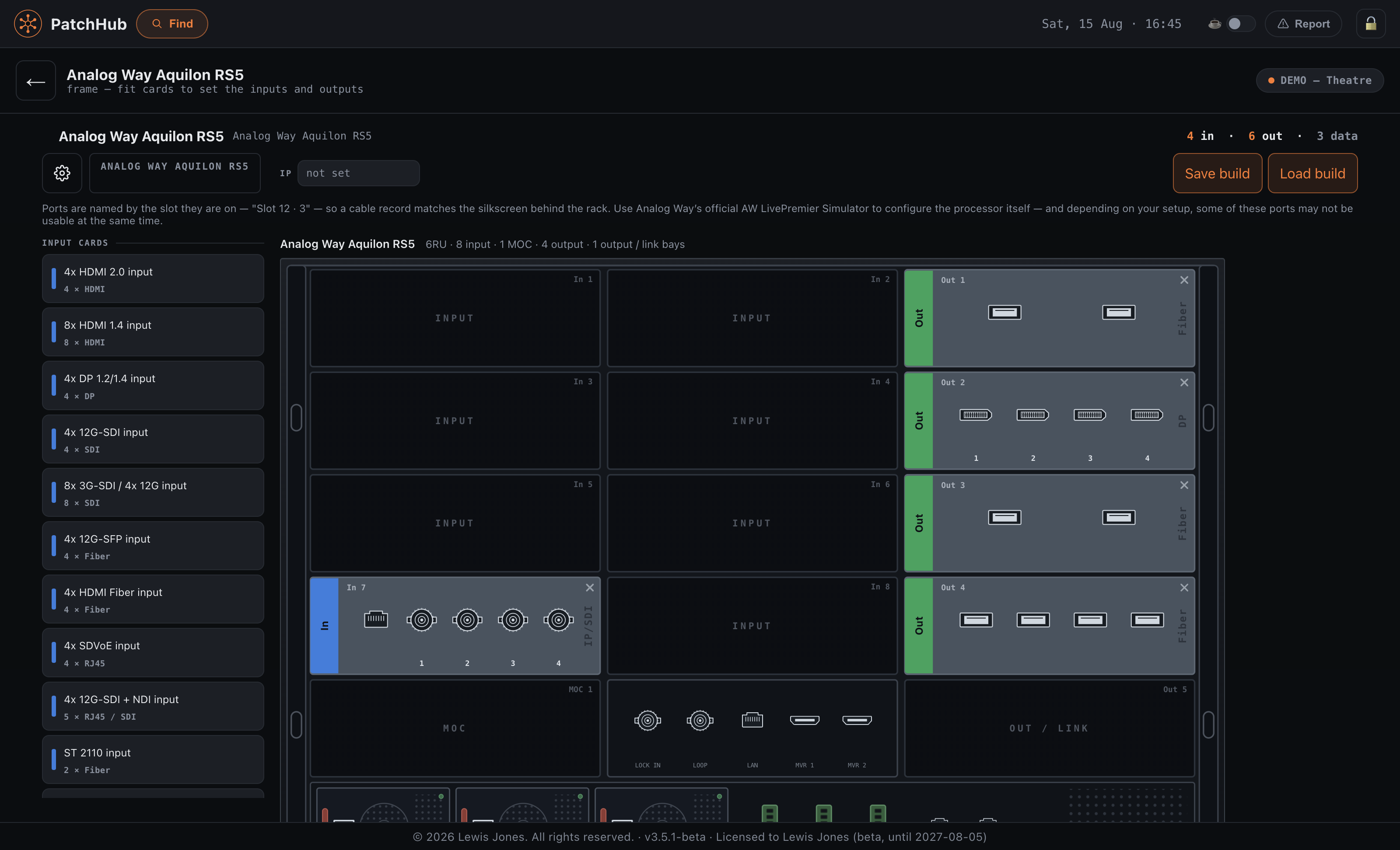The width and height of the screenshot is (1400, 850).
Task: Click second fiber port on Out 1
Action: [x=1119, y=312]
